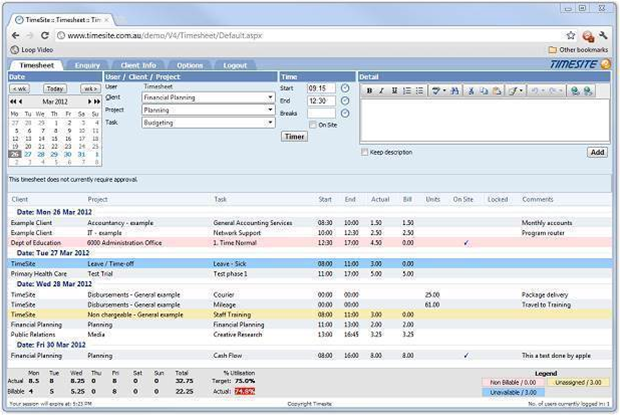Click the format stripper brush icon
The width and height of the screenshot is (620, 415).
tap(513, 91)
